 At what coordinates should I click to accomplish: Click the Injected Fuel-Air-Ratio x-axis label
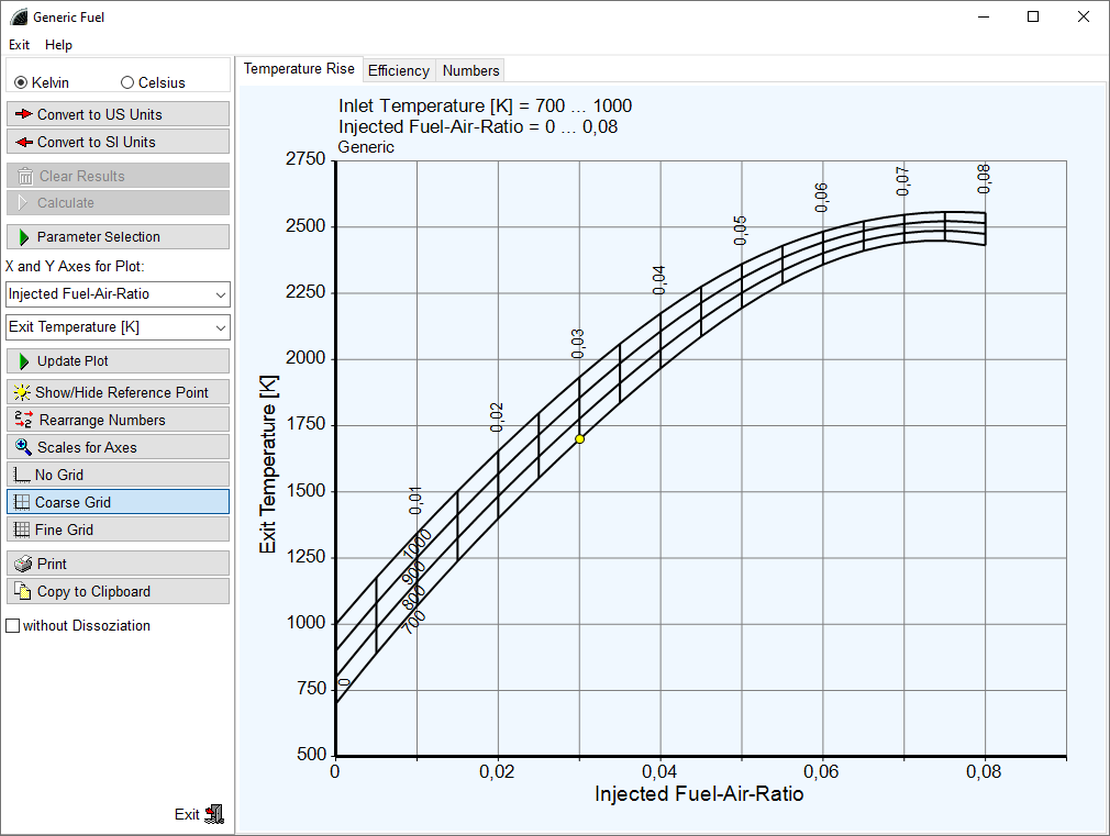(699, 794)
